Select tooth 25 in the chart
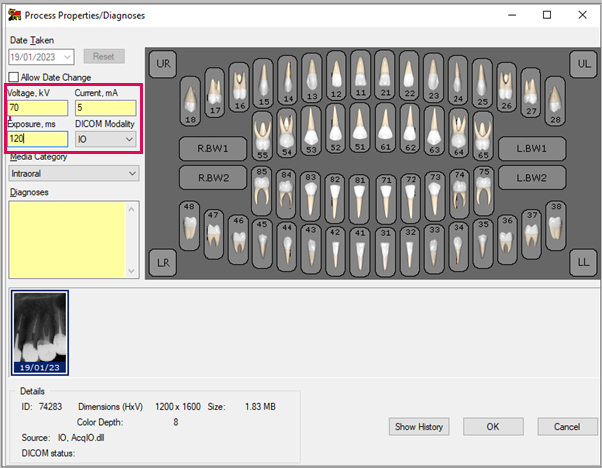Image resolution: width=602 pixels, height=468 pixels. 482,83
